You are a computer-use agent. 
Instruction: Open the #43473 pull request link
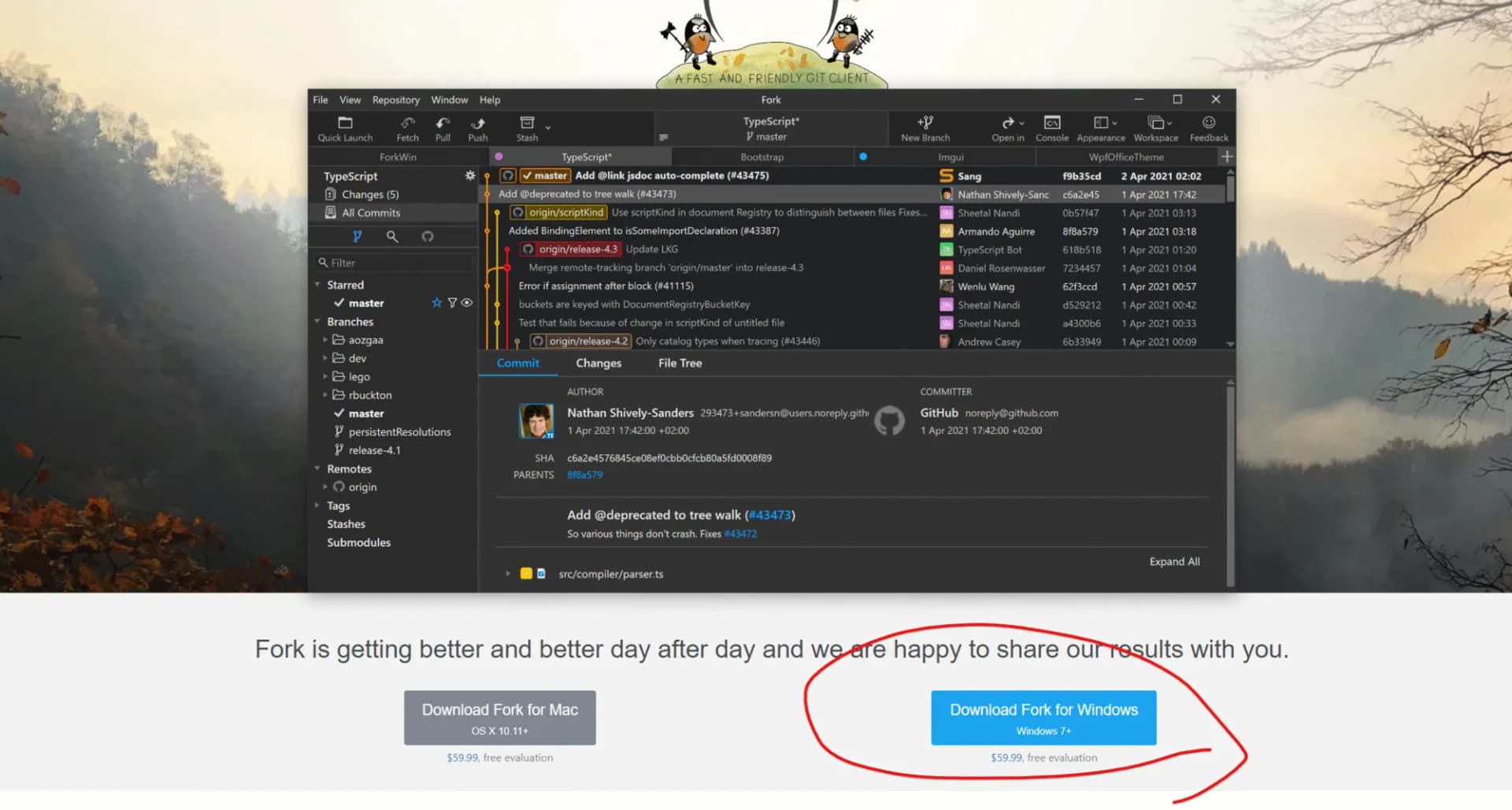[x=769, y=515]
